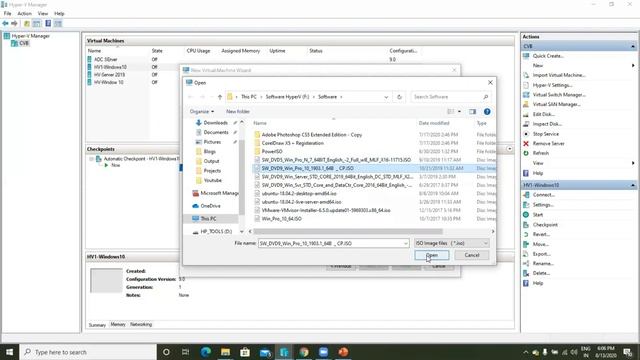Click the Open button
640x360 pixels.
[x=432, y=255]
